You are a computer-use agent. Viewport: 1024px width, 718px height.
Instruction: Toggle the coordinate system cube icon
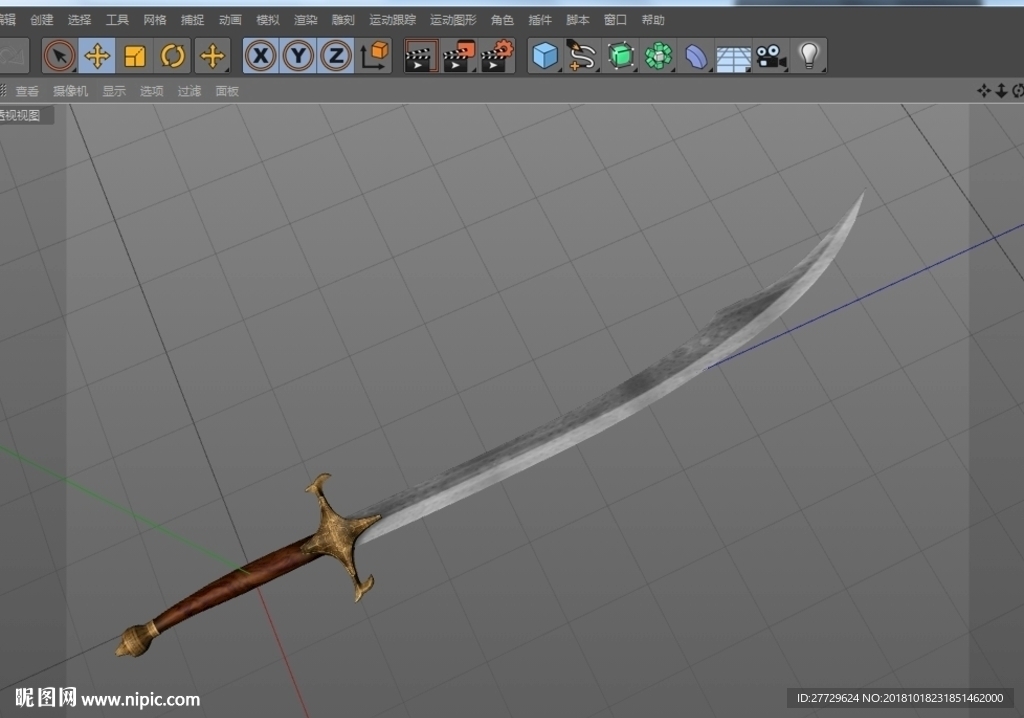tap(374, 56)
